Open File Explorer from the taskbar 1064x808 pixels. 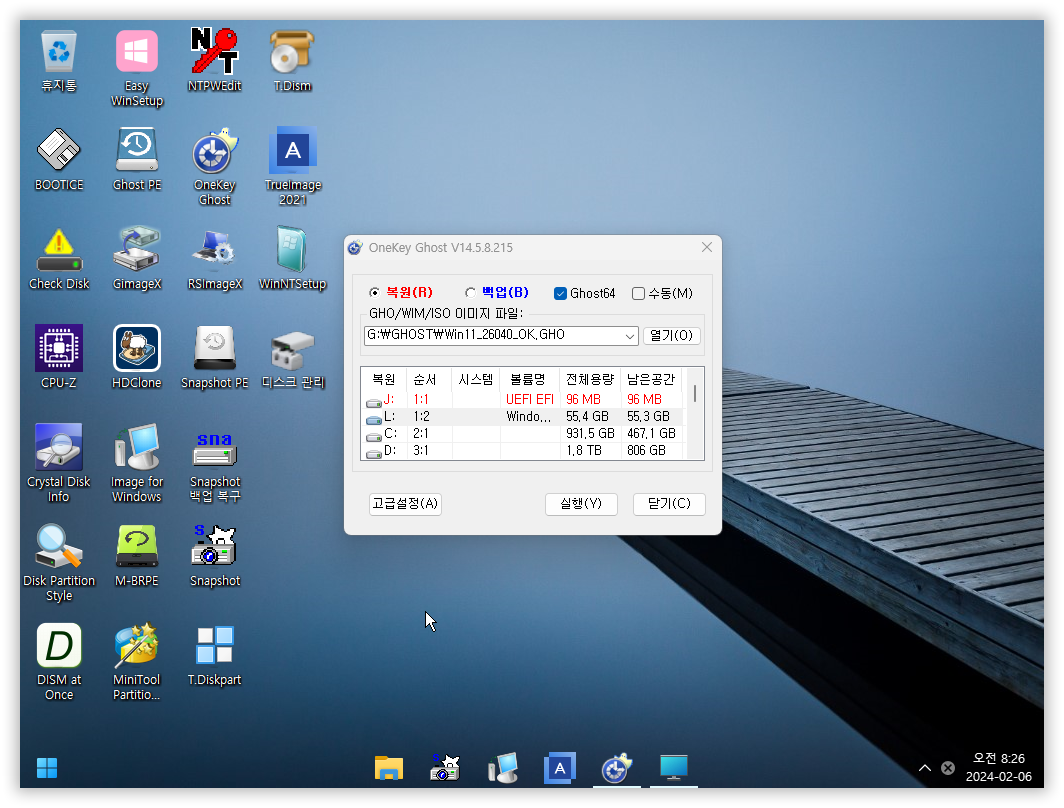(x=389, y=768)
